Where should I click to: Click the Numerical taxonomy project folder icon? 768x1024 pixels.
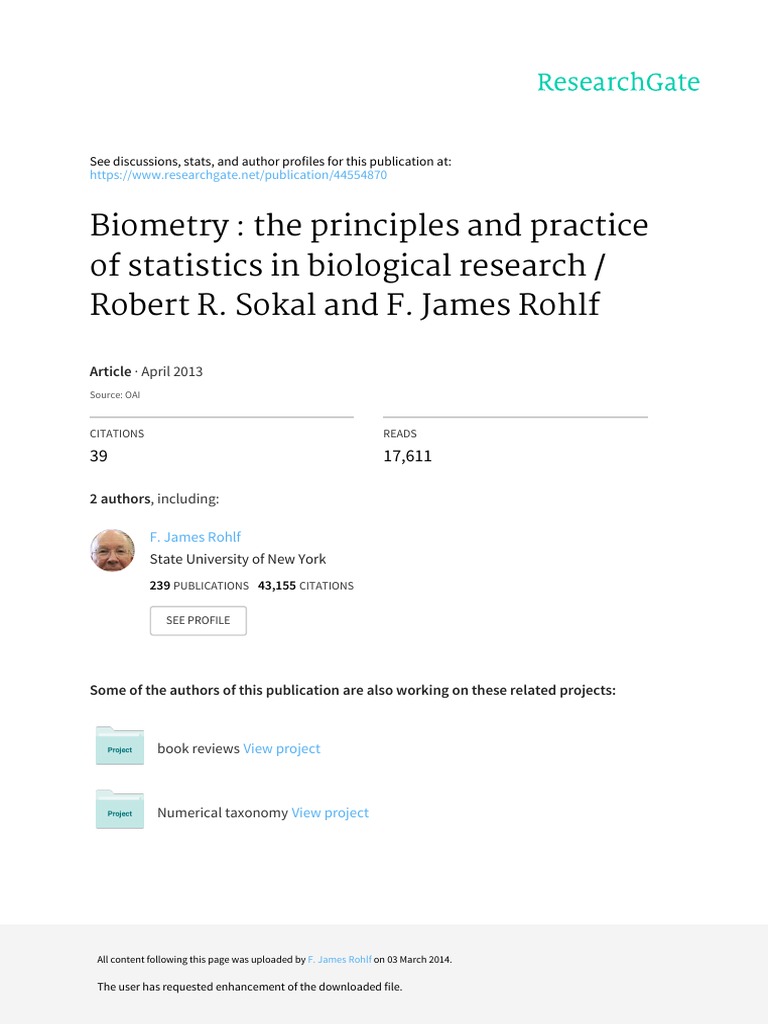[120, 812]
